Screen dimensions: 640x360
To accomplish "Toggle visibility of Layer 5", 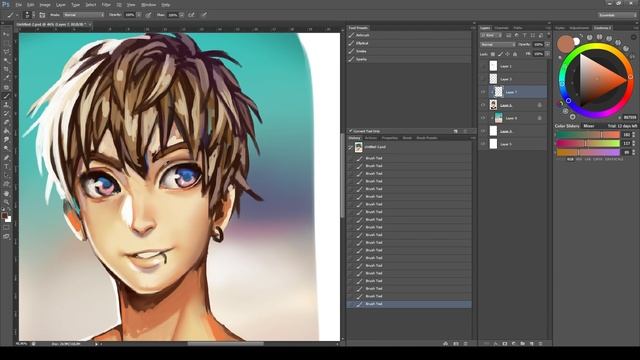I will tap(483, 144).
